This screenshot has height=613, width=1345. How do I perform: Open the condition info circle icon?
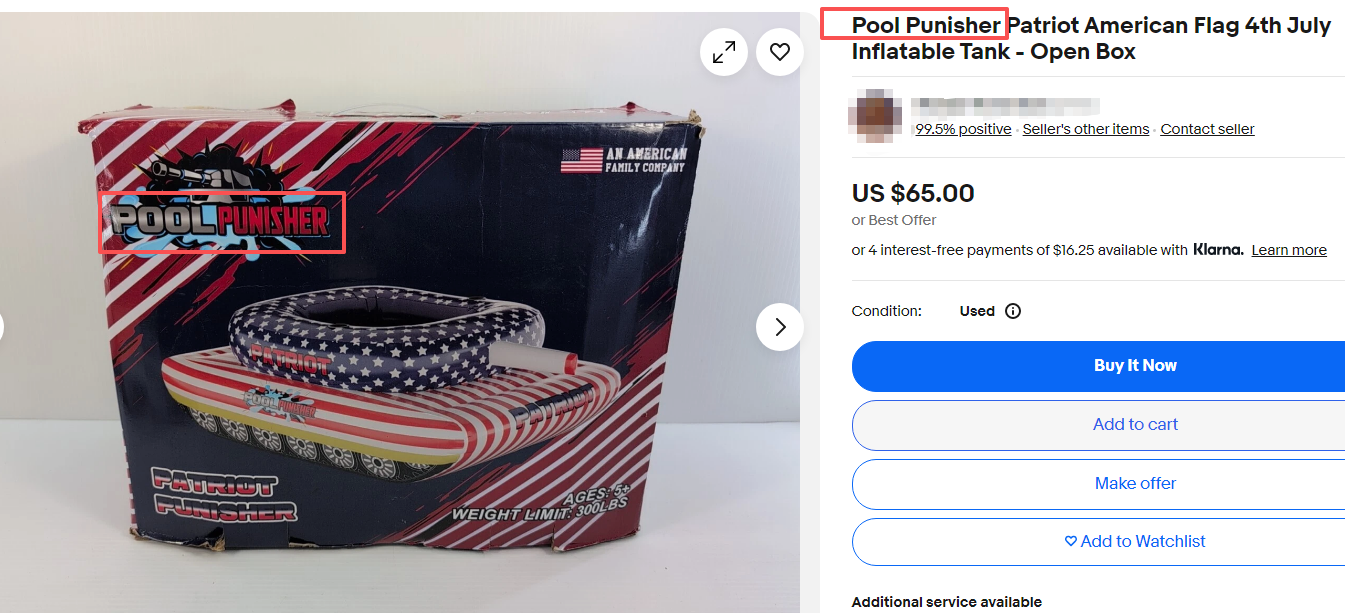click(x=1013, y=311)
